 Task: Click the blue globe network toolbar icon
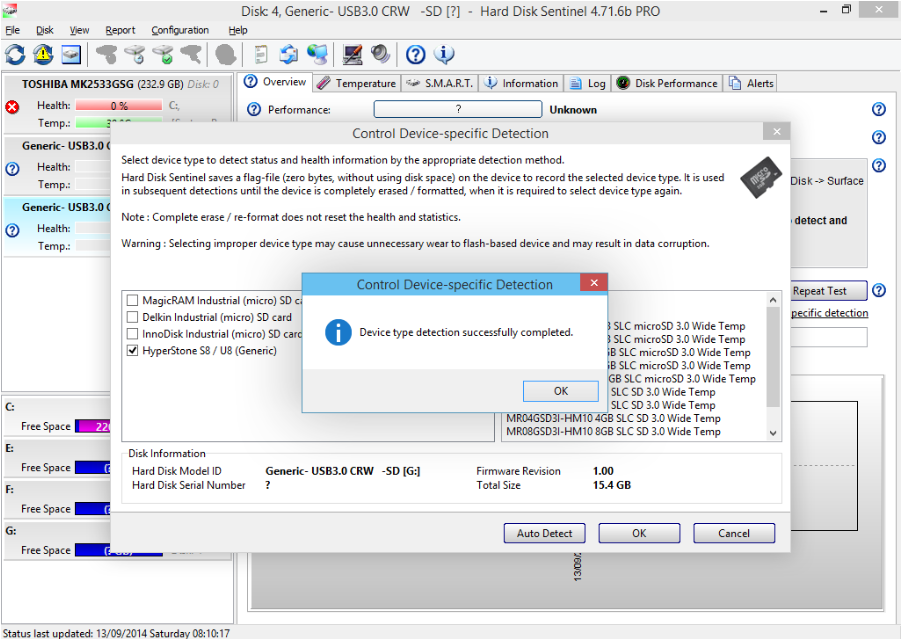[317, 54]
